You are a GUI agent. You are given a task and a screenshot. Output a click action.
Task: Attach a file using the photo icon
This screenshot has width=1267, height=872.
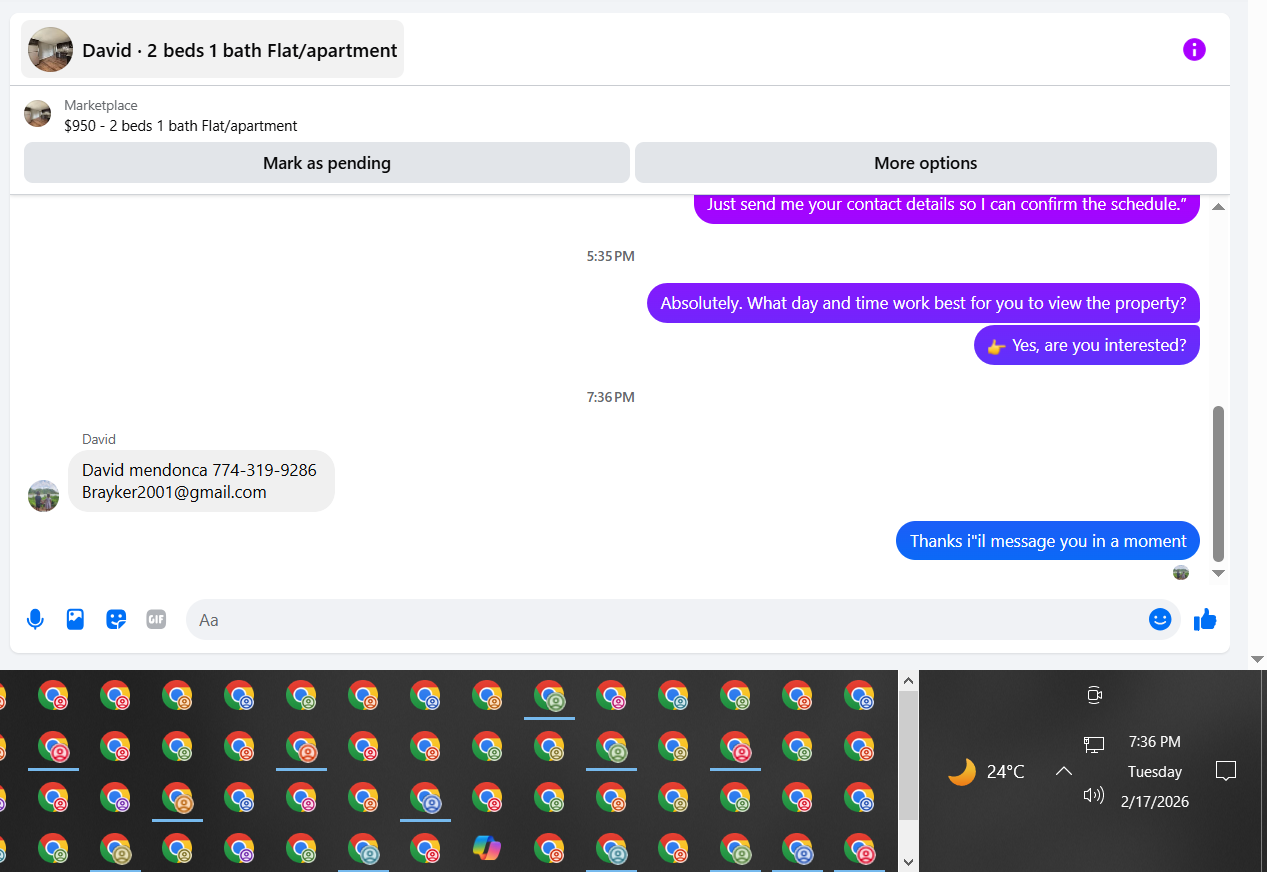click(x=75, y=619)
